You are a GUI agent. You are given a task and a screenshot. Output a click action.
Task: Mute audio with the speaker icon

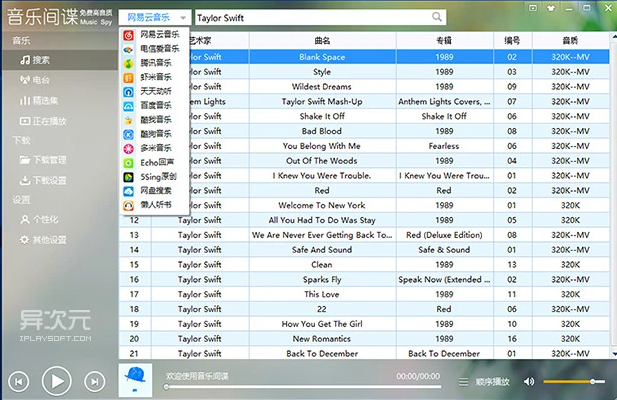[529, 381]
